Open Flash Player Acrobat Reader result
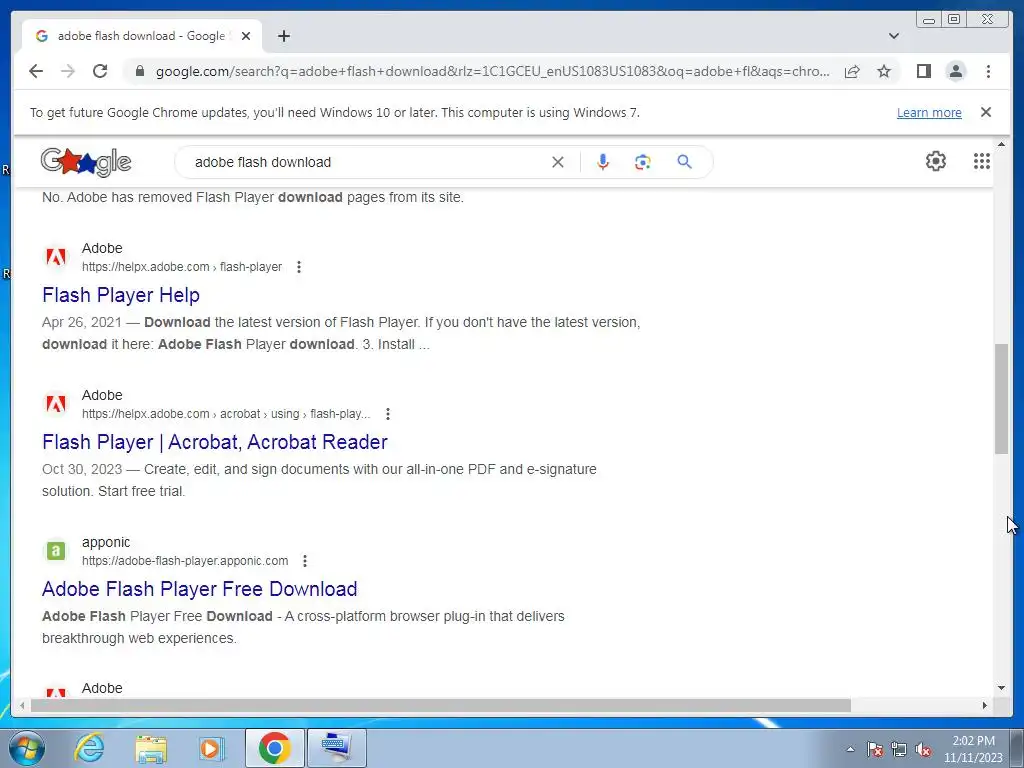Viewport: 1024px width, 768px height. [x=215, y=442]
